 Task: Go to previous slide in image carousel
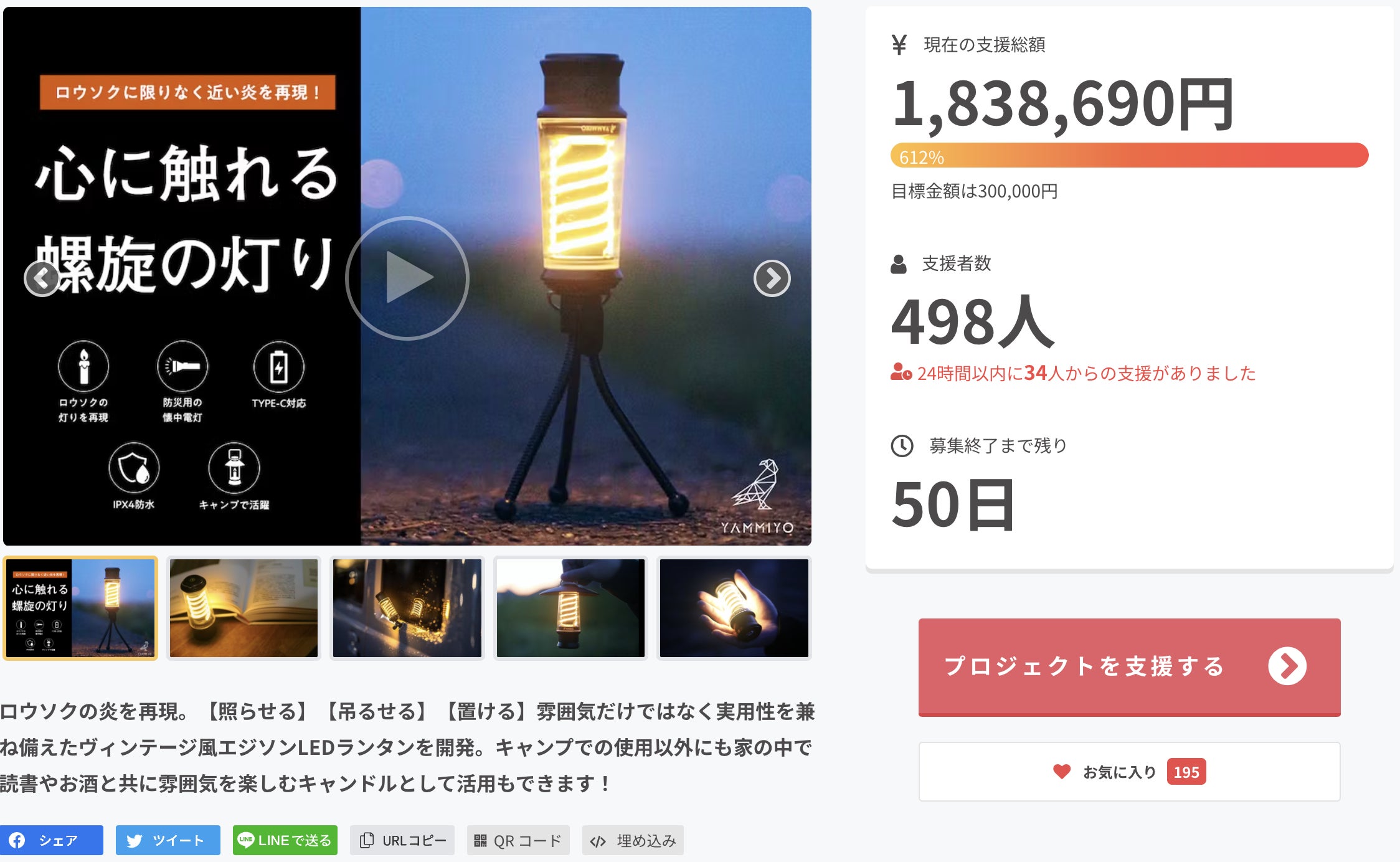tap(42, 278)
